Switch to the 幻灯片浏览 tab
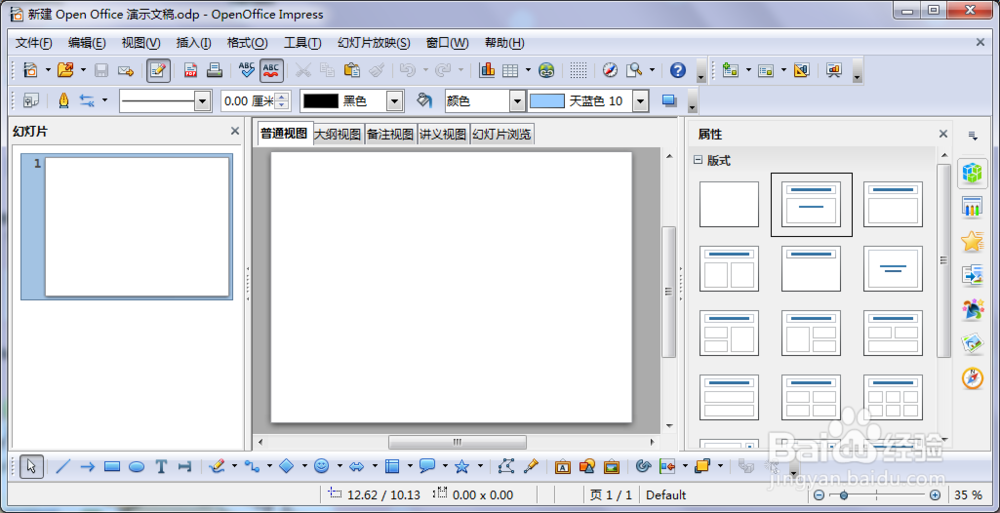 (502, 135)
